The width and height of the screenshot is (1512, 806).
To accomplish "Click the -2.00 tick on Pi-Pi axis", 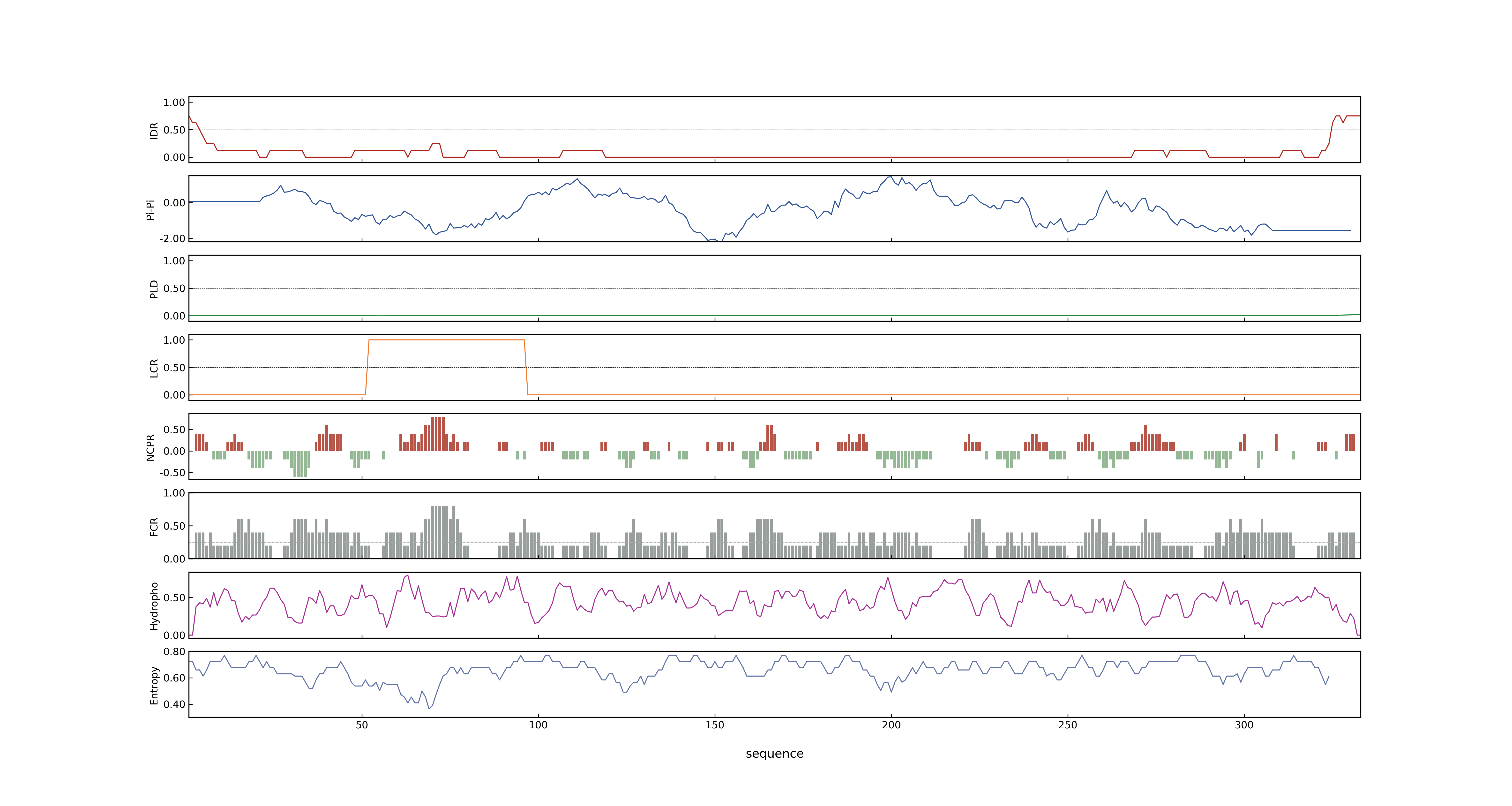I will pos(172,239).
